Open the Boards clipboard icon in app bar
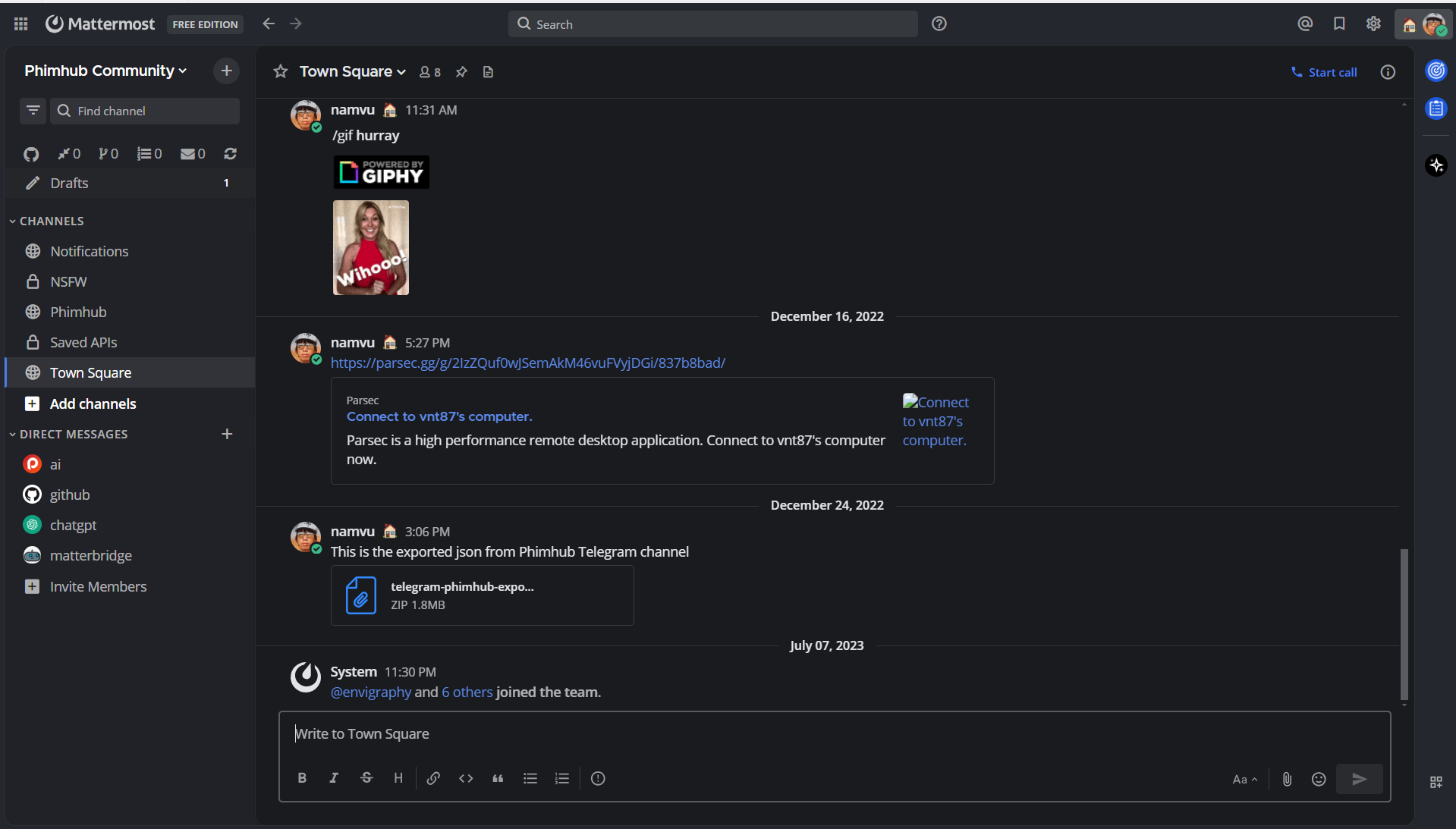The width and height of the screenshot is (1456, 829). click(1436, 108)
